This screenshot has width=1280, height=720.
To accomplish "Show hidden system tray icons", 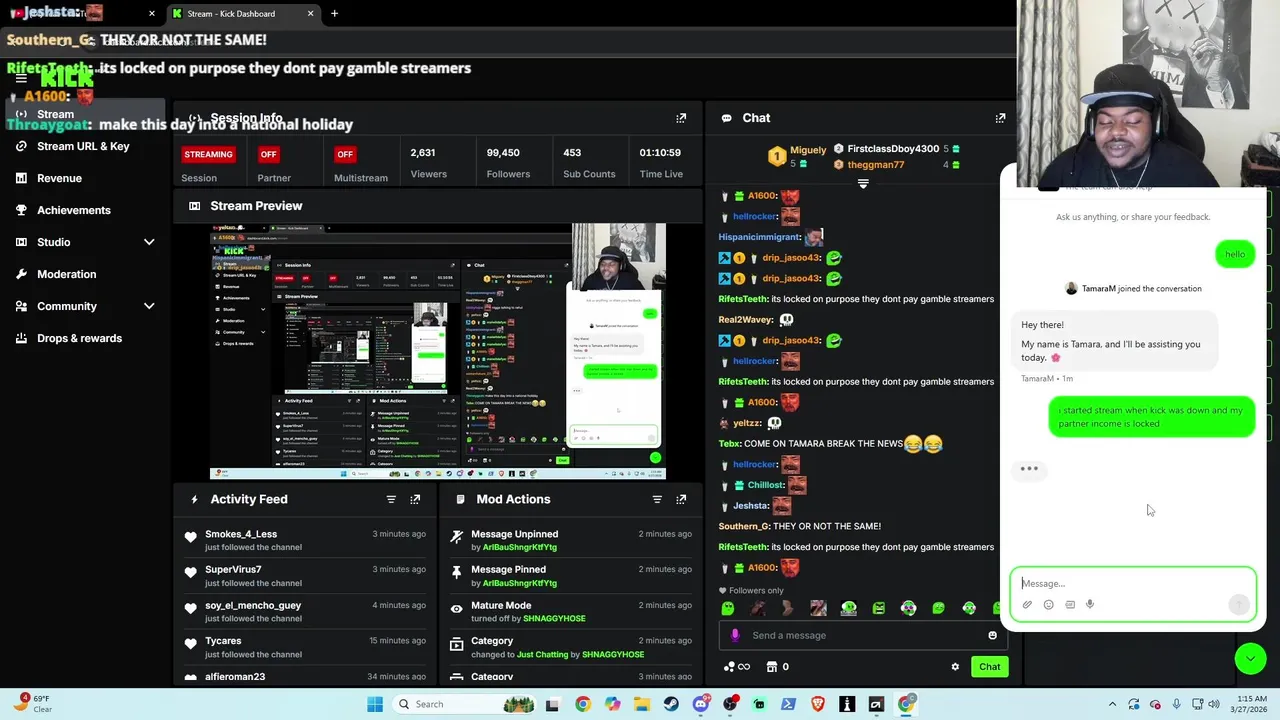I will click(1112, 704).
